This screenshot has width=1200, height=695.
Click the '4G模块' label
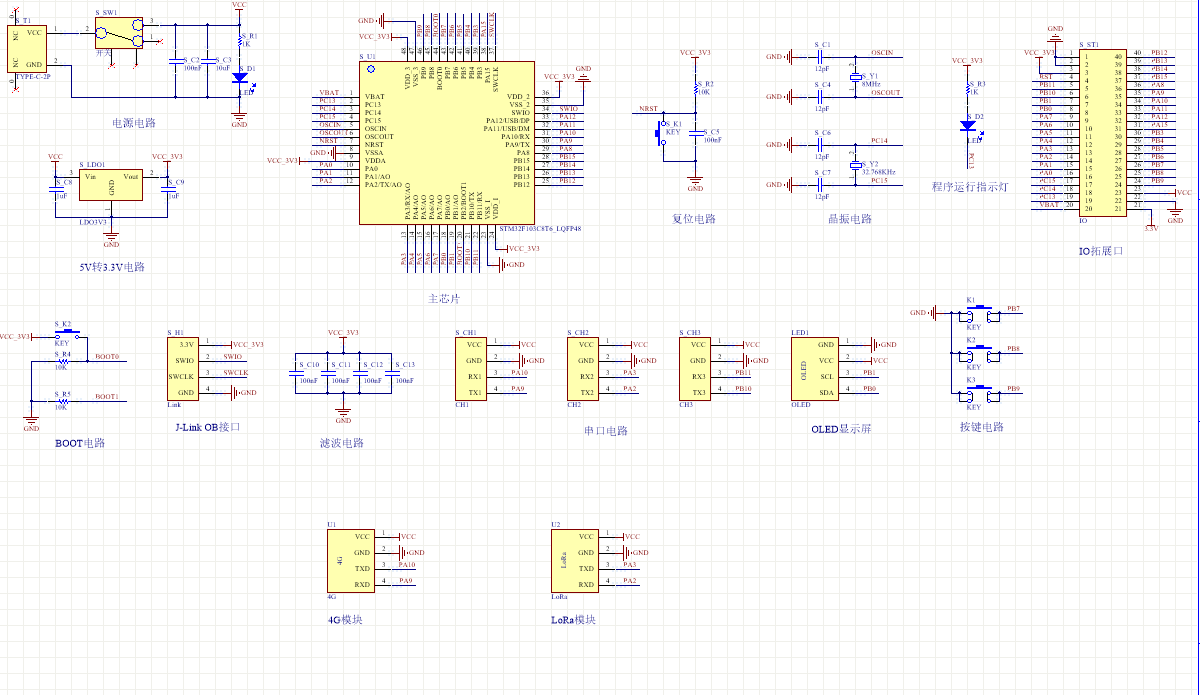344,620
